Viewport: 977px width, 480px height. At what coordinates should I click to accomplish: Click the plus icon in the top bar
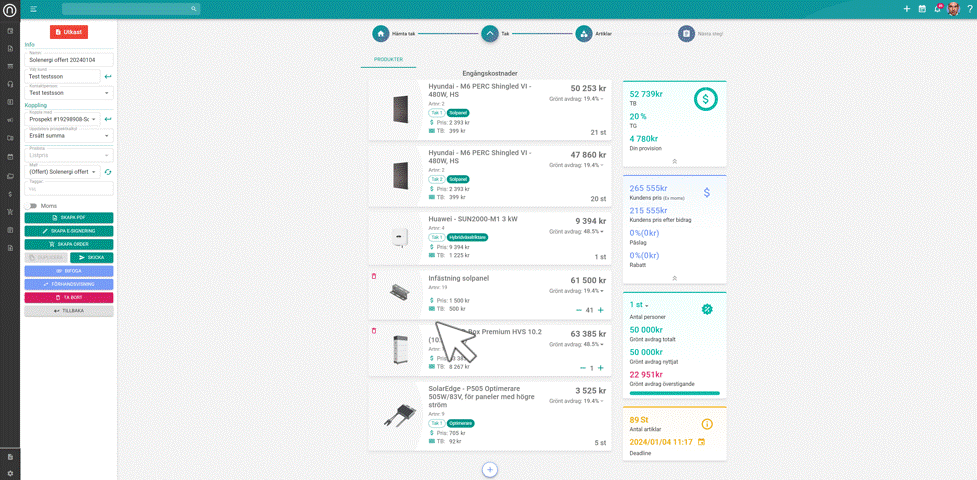(x=907, y=9)
